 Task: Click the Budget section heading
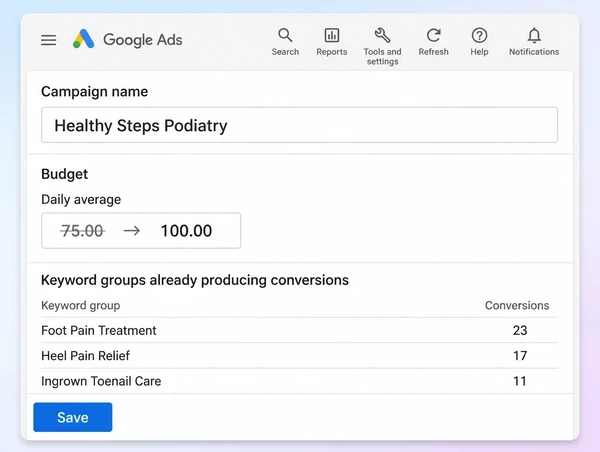tap(64, 174)
